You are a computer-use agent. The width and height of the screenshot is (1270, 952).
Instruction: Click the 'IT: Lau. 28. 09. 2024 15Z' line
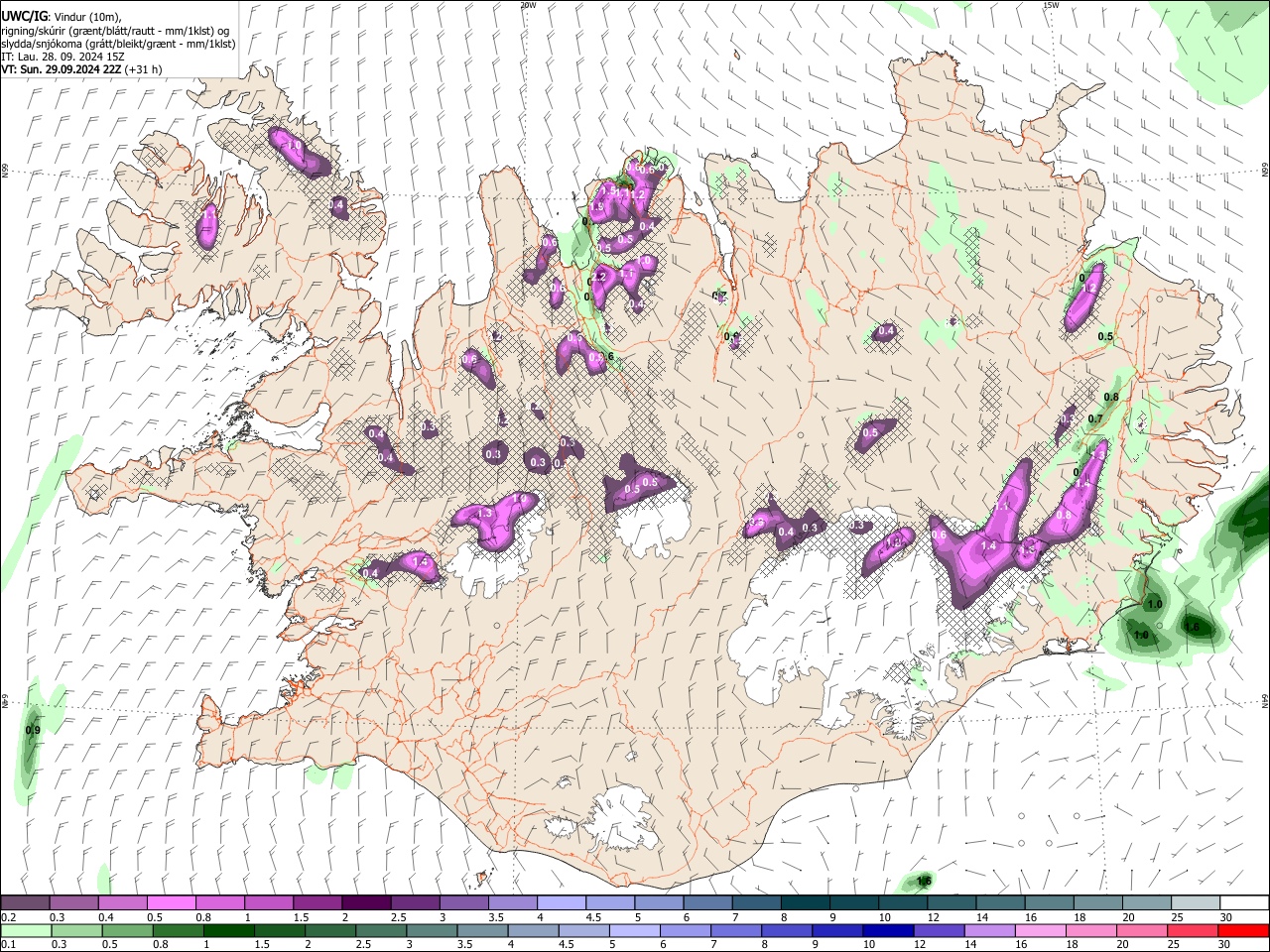[x=63, y=57]
